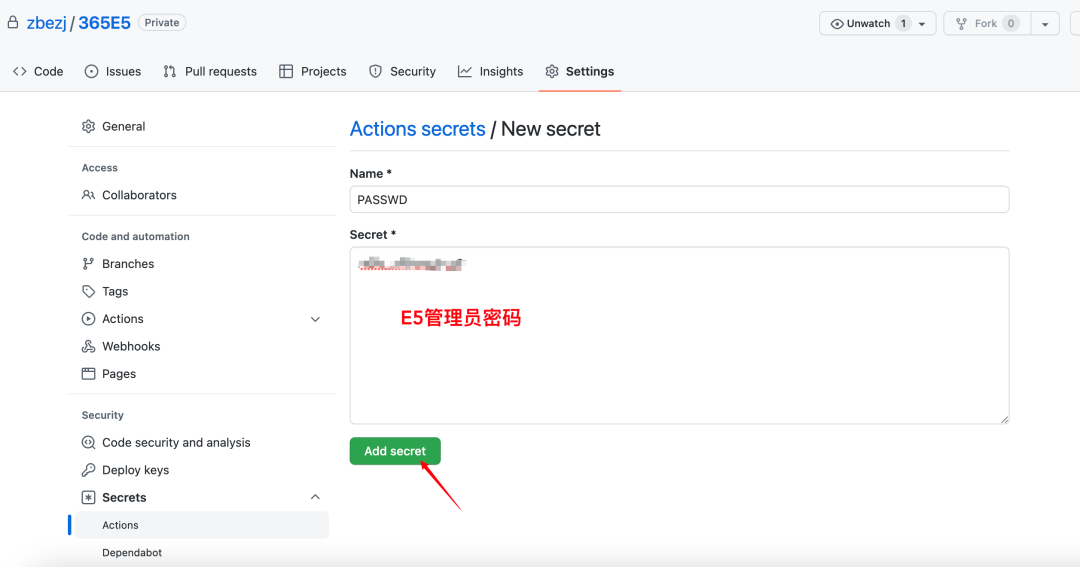Click the eye icon in Unwatch

[x=837, y=23]
